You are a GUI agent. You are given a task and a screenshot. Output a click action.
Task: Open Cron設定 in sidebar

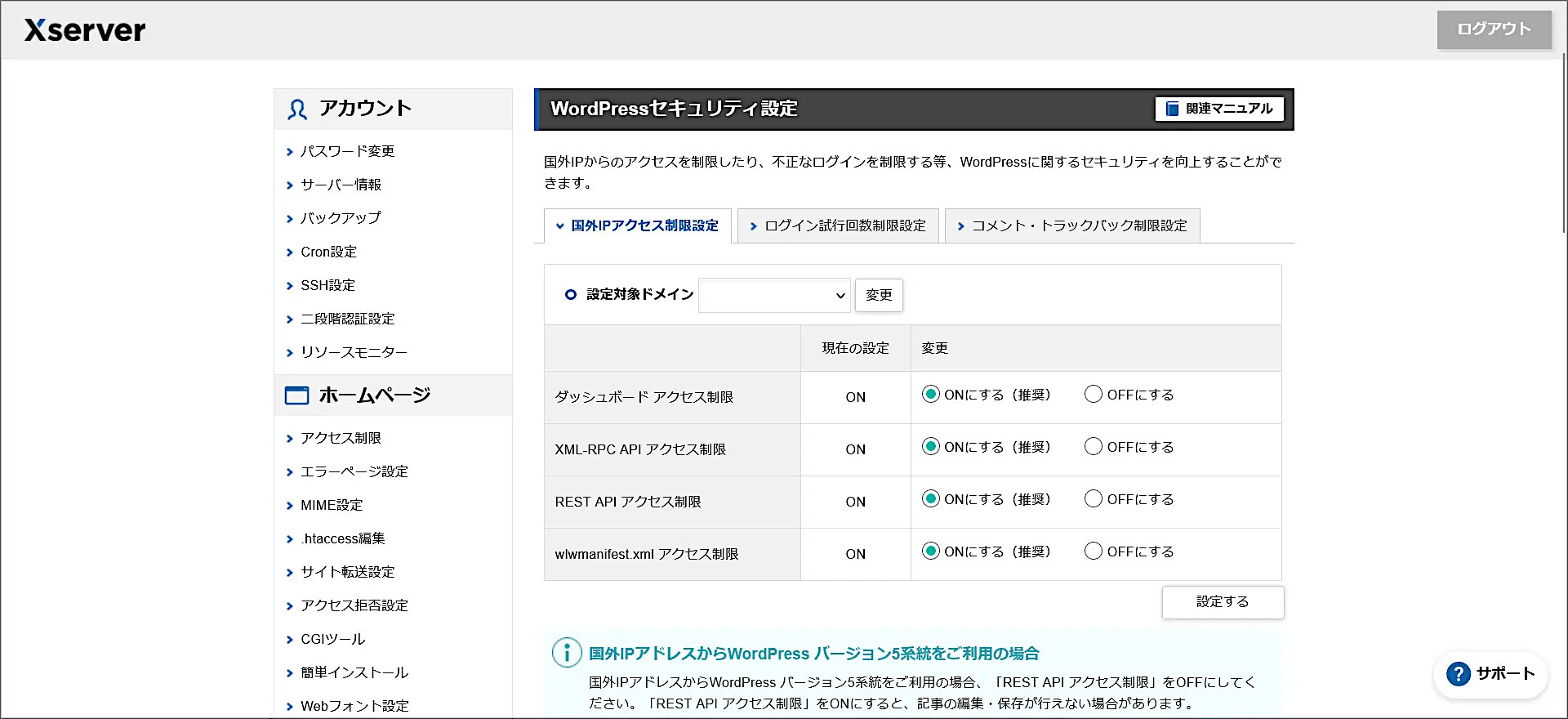328,252
